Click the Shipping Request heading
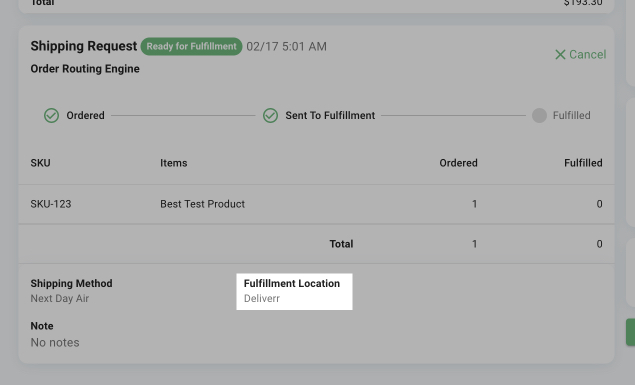The height and width of the screenshot is (385, 635). (84, 46)
